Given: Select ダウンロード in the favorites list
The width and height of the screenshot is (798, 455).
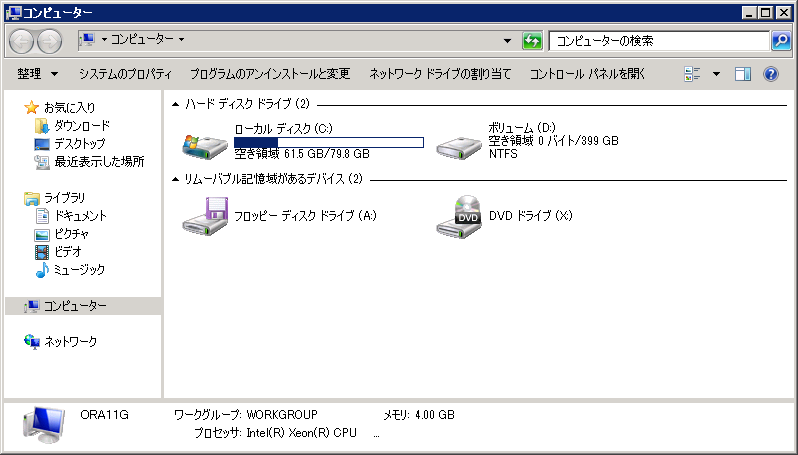Looking at the screenshot, I should coord(81,126).
